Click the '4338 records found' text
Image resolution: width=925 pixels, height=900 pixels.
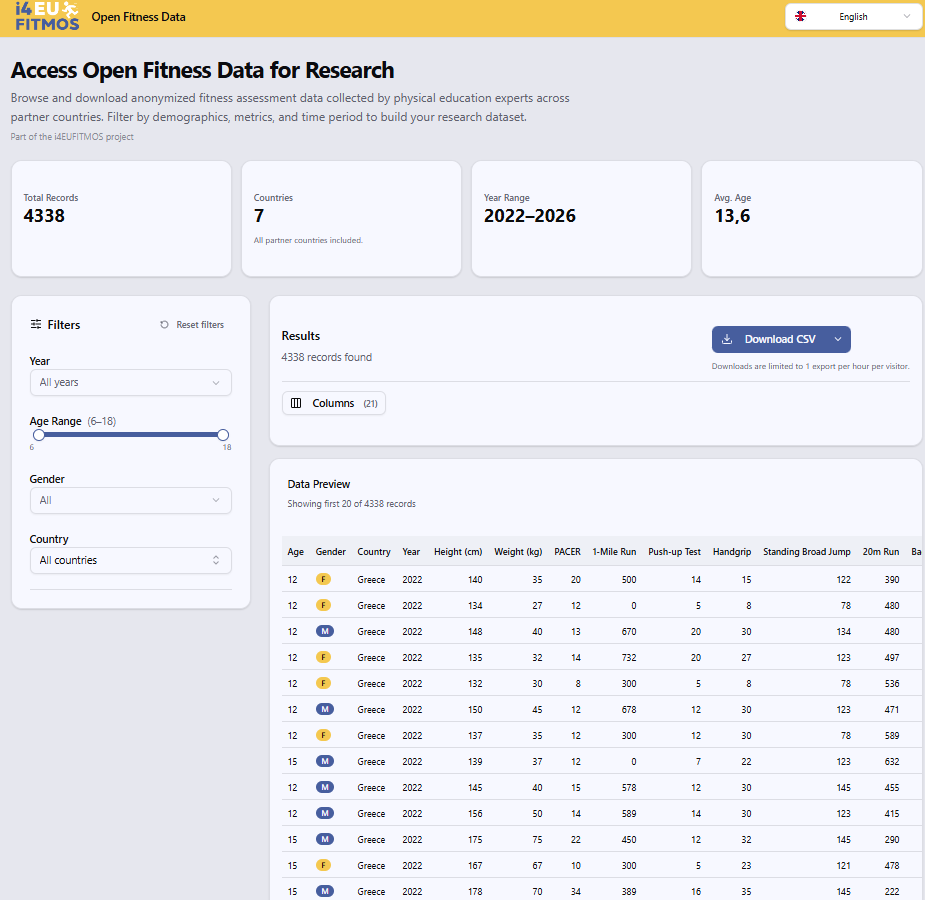[327, 357]
